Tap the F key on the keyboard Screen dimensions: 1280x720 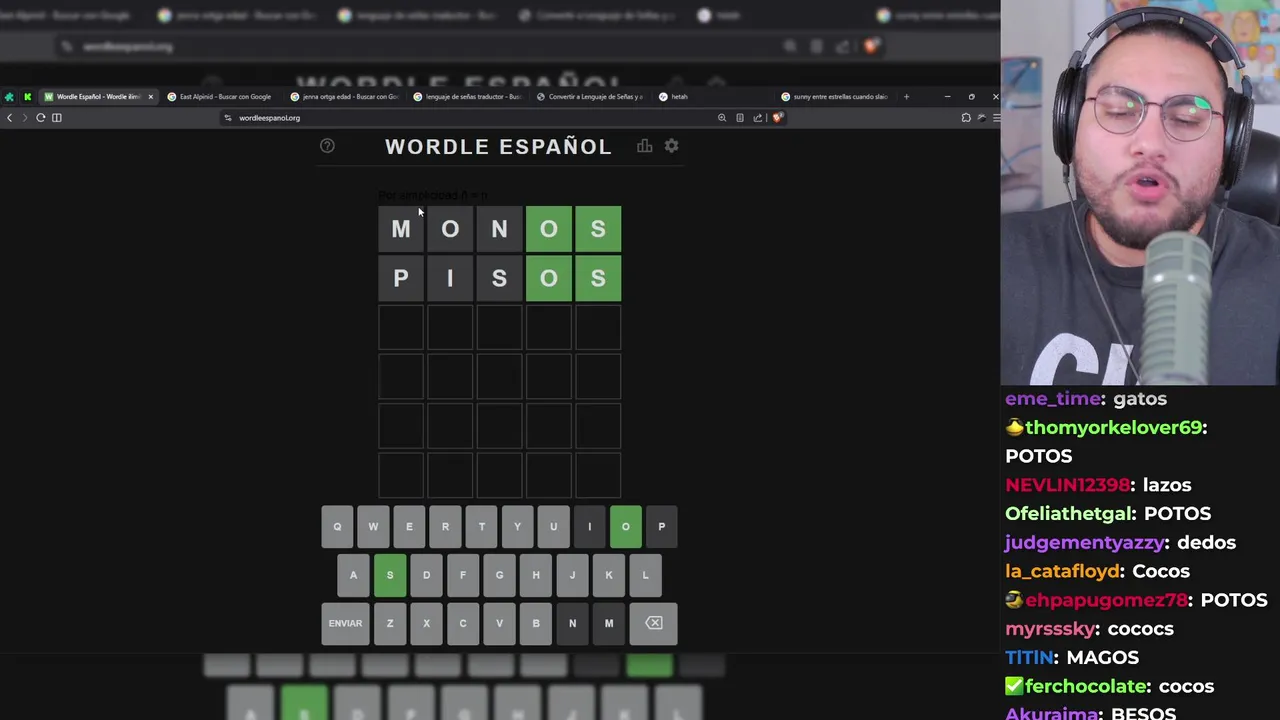(x=462, y=575)
